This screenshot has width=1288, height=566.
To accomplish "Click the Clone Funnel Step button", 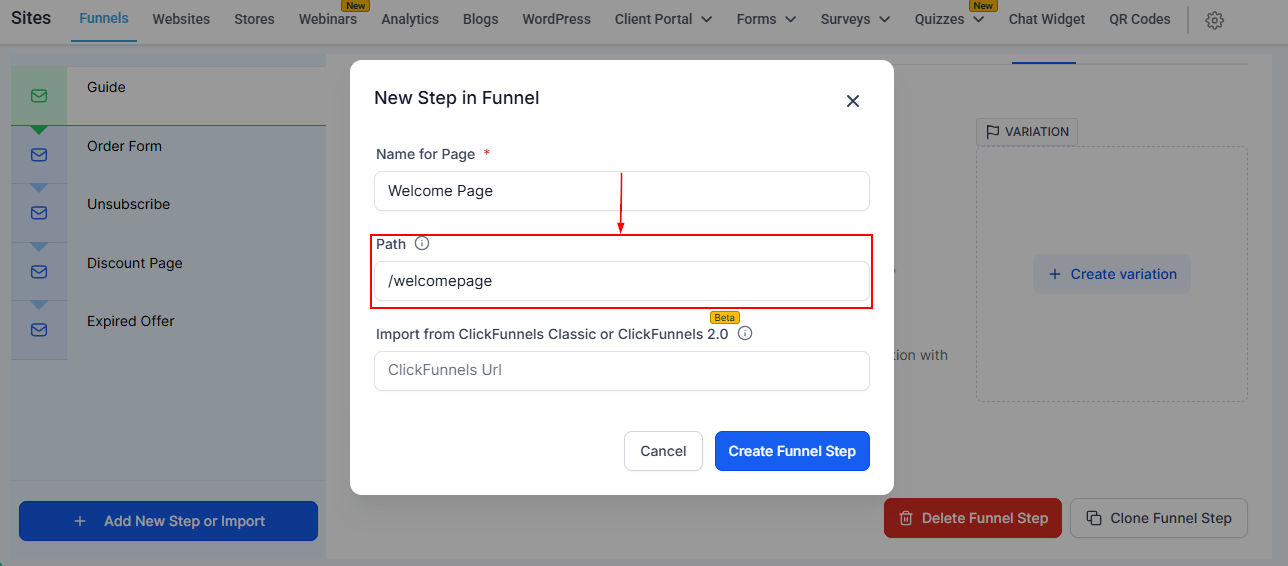I will (1159, 518).
